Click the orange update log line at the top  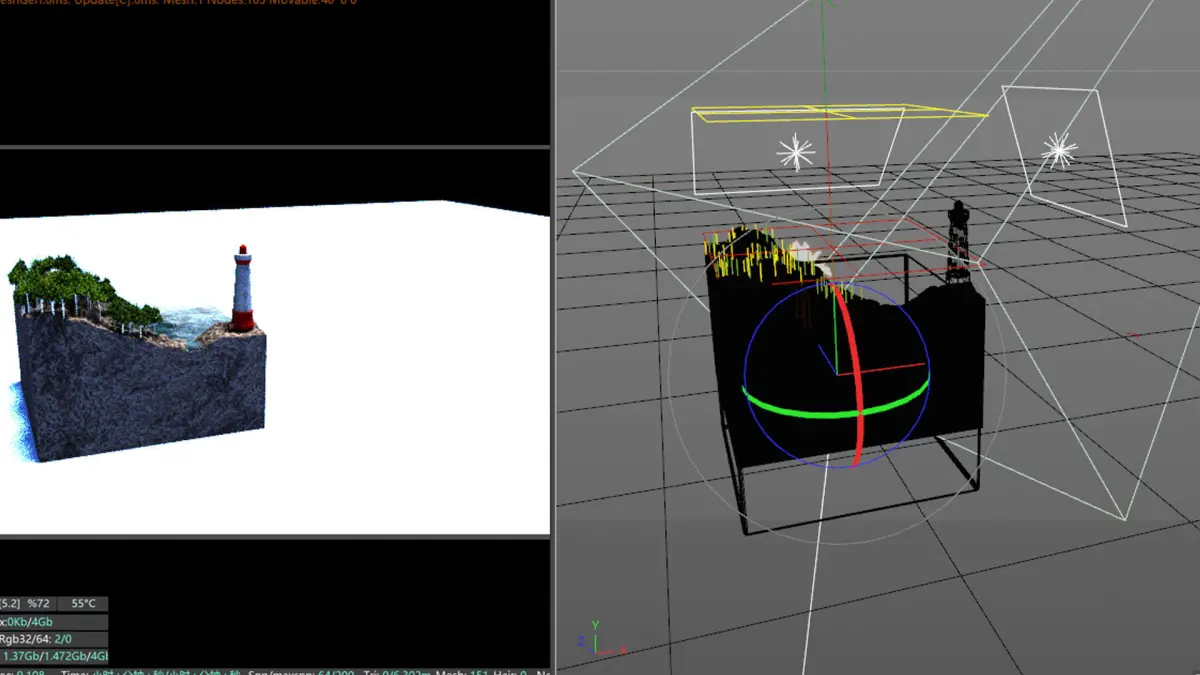tap(178, 2)
